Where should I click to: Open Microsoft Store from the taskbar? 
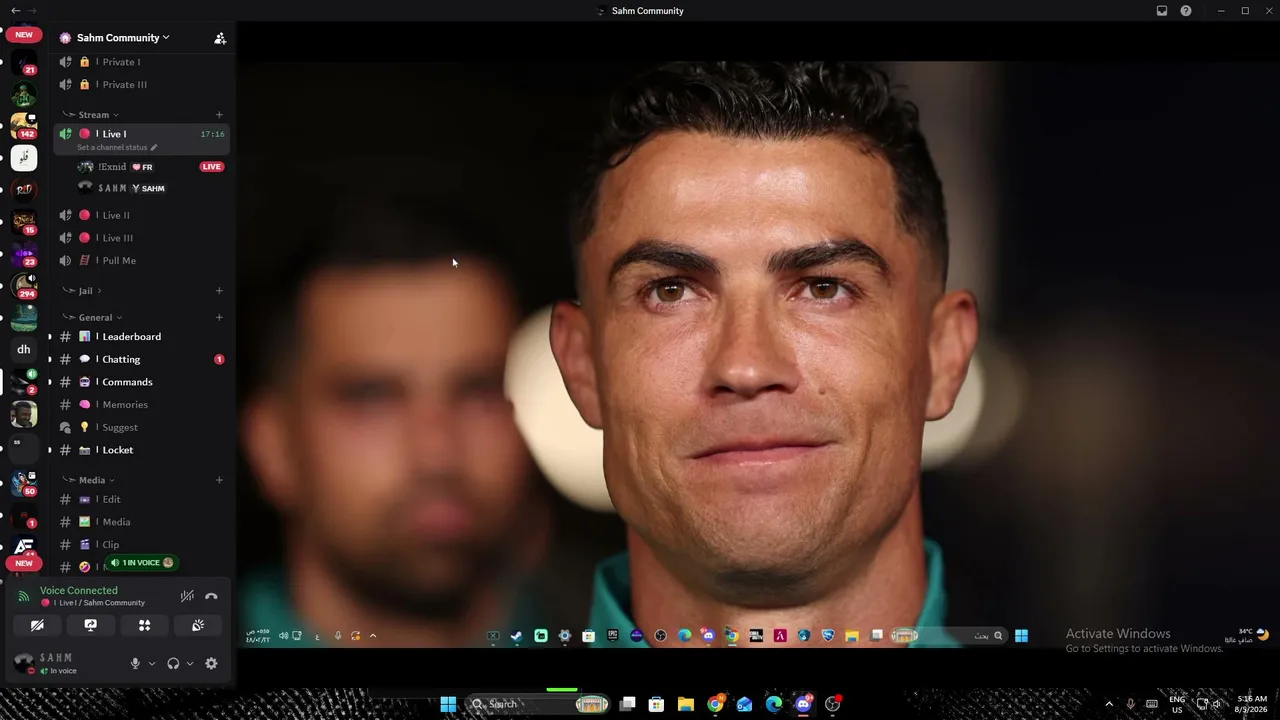tap(656, 704)
